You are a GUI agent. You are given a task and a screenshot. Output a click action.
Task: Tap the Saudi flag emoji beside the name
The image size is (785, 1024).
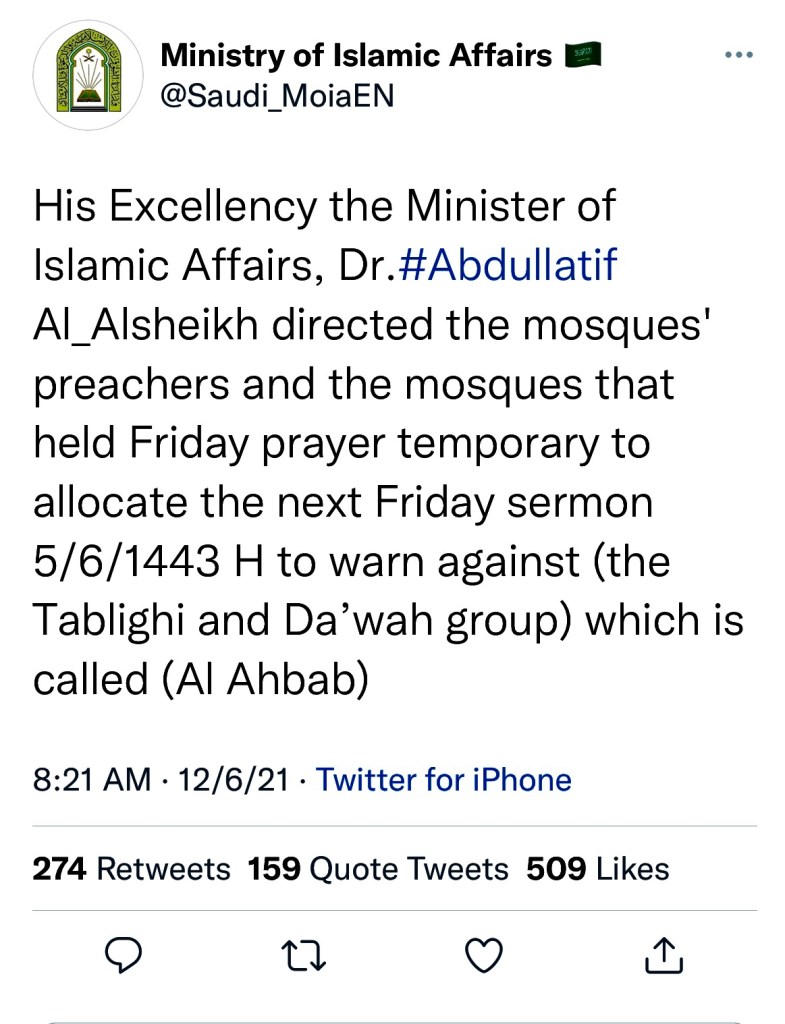pyautogui.click(x=584, y=54)
